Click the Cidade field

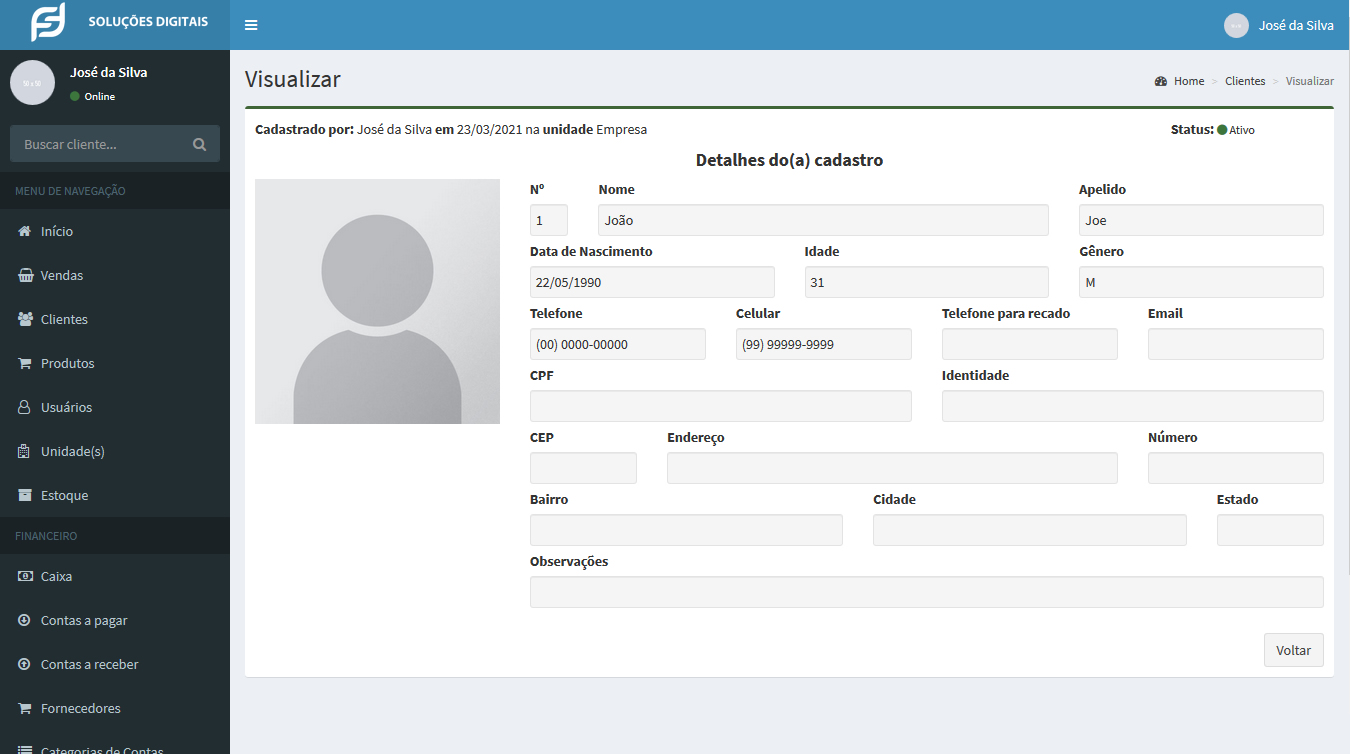[x=1030, y=530]
